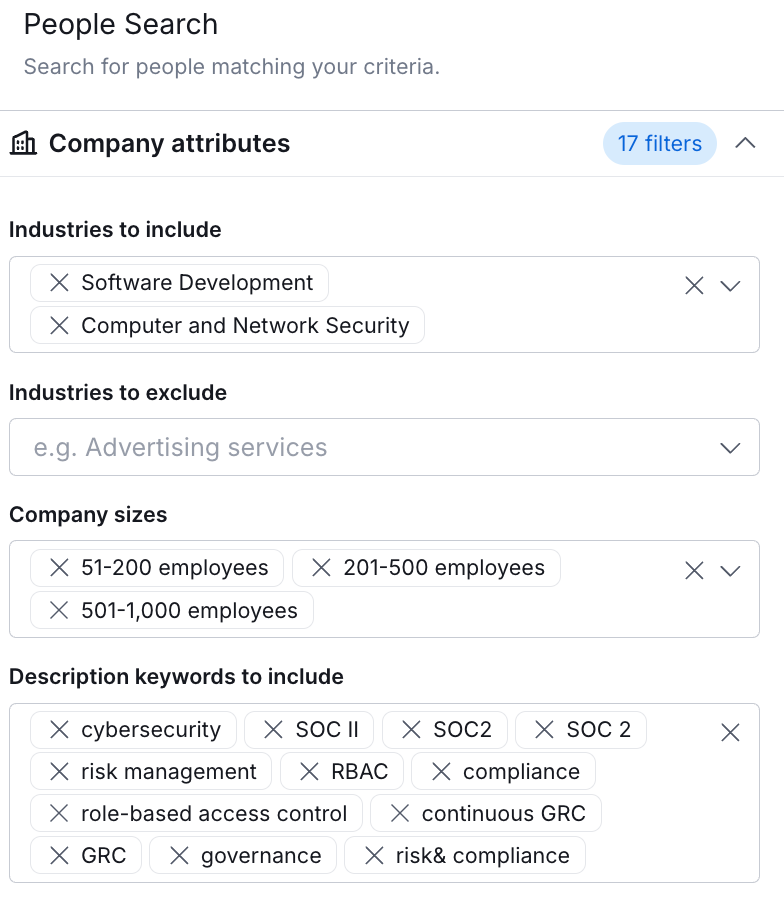Remove the 51-200 employees size tag

(x=59, y=568)
